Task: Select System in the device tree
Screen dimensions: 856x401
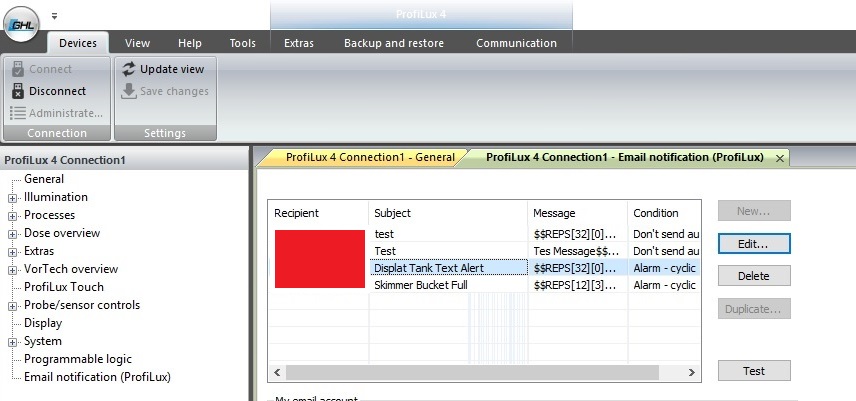Action: point(43,341)
